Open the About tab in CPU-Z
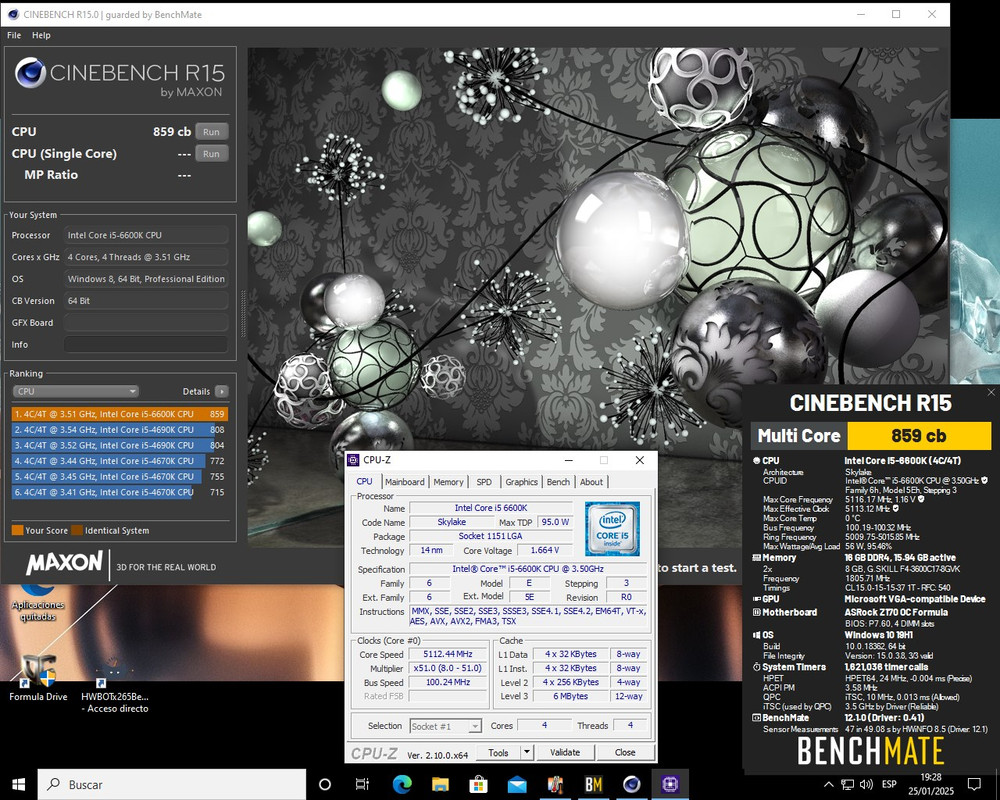The width and height of the screenshot is (1000, 800). click(x=591, y=482)
